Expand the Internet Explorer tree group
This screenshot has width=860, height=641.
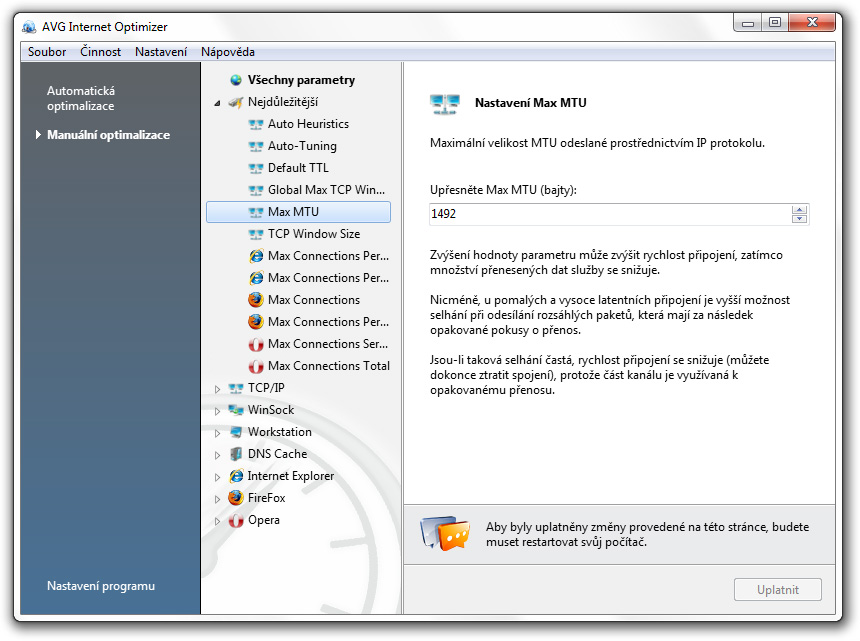[217, 477]
